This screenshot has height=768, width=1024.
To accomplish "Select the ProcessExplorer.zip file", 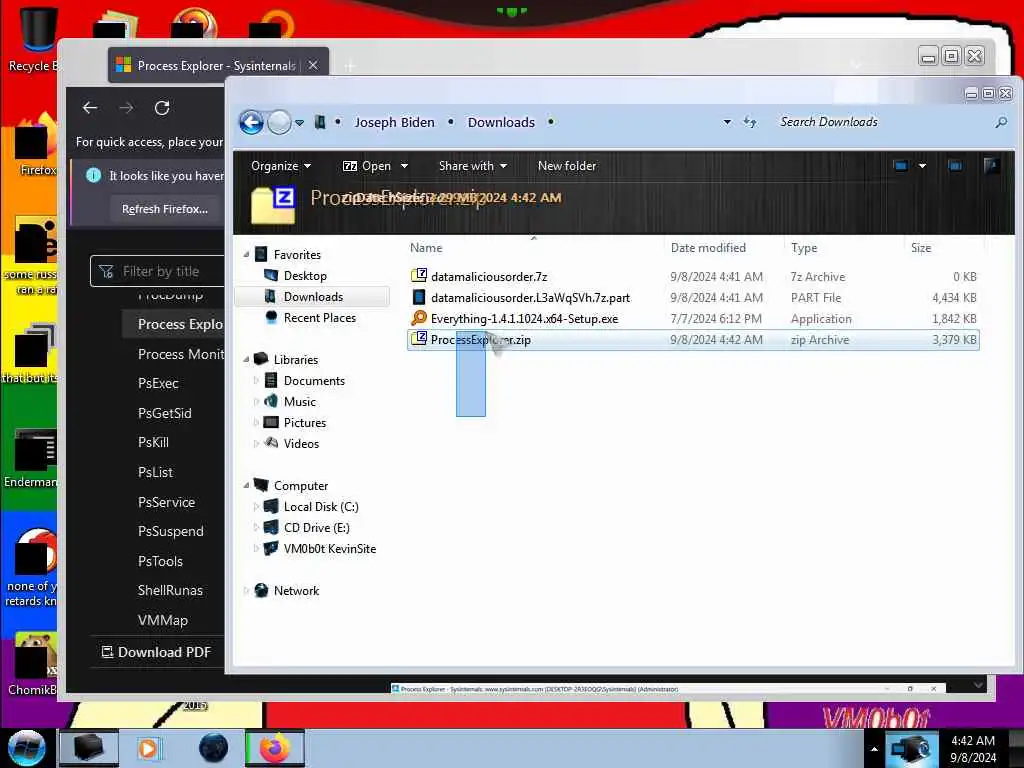I will point(693,340).
